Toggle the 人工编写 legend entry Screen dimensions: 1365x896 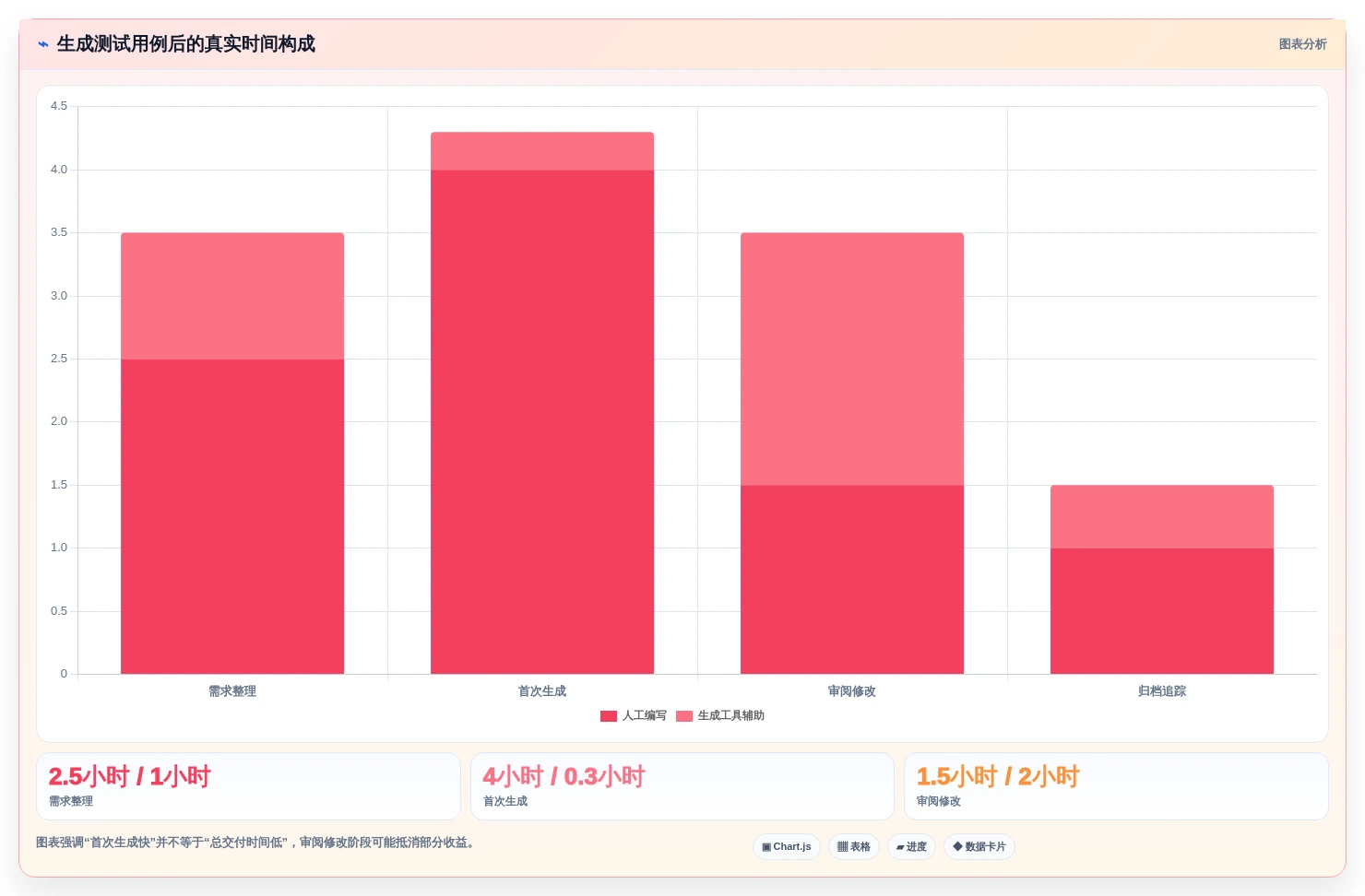pyautogui.click(x=634, y=715)
